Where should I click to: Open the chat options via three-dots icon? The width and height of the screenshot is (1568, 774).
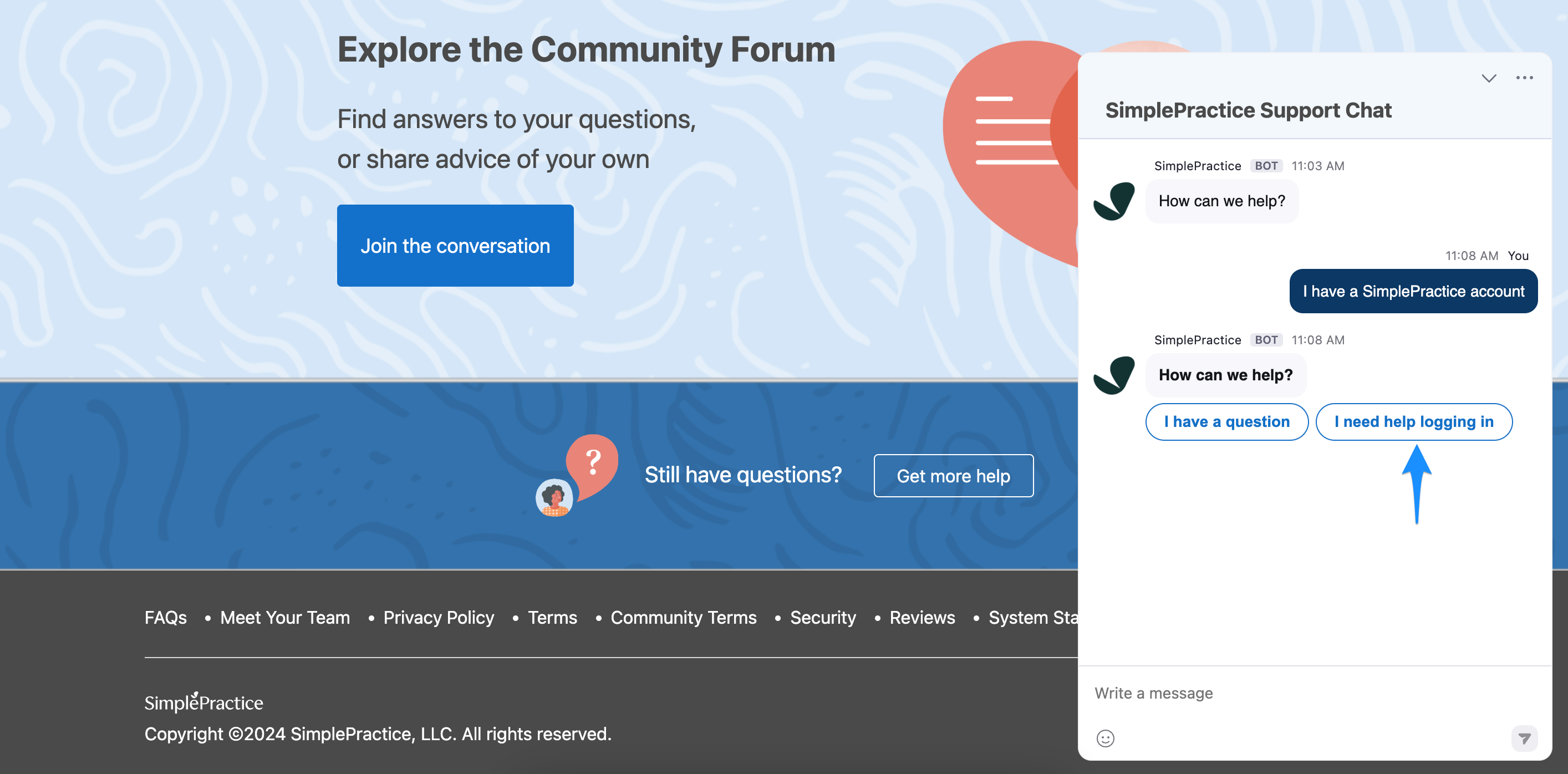coord(1524,78)
